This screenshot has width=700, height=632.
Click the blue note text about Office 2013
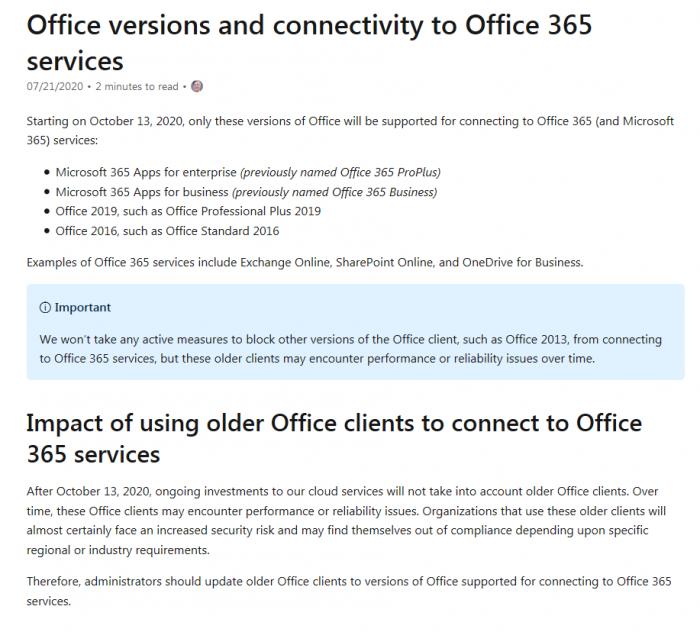click(x=350, y=349)
